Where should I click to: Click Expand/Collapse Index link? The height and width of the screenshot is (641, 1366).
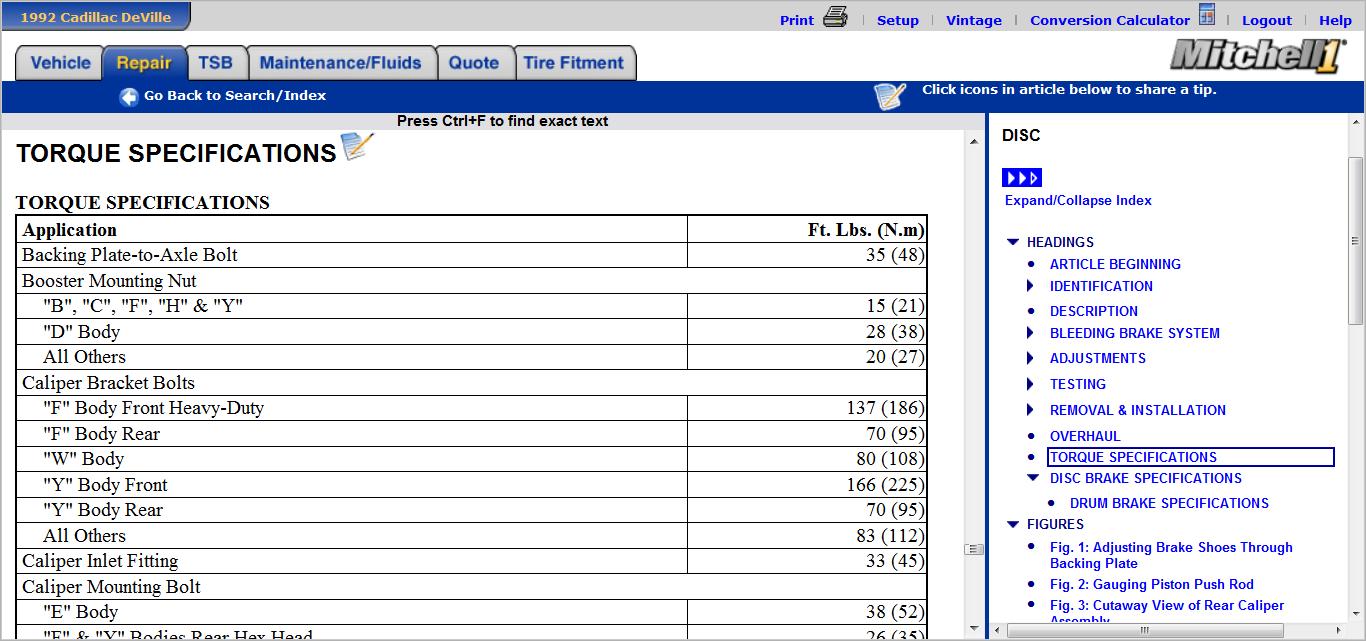click(1078, 200)
